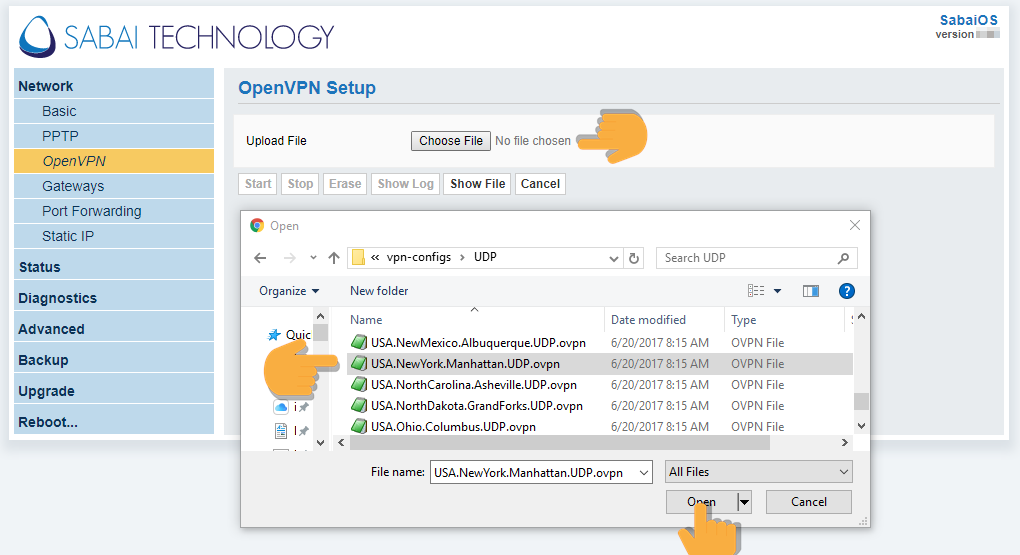Navigate up one folder level
This screenshot has width=1020, height=555.
(x=334, y=258)
